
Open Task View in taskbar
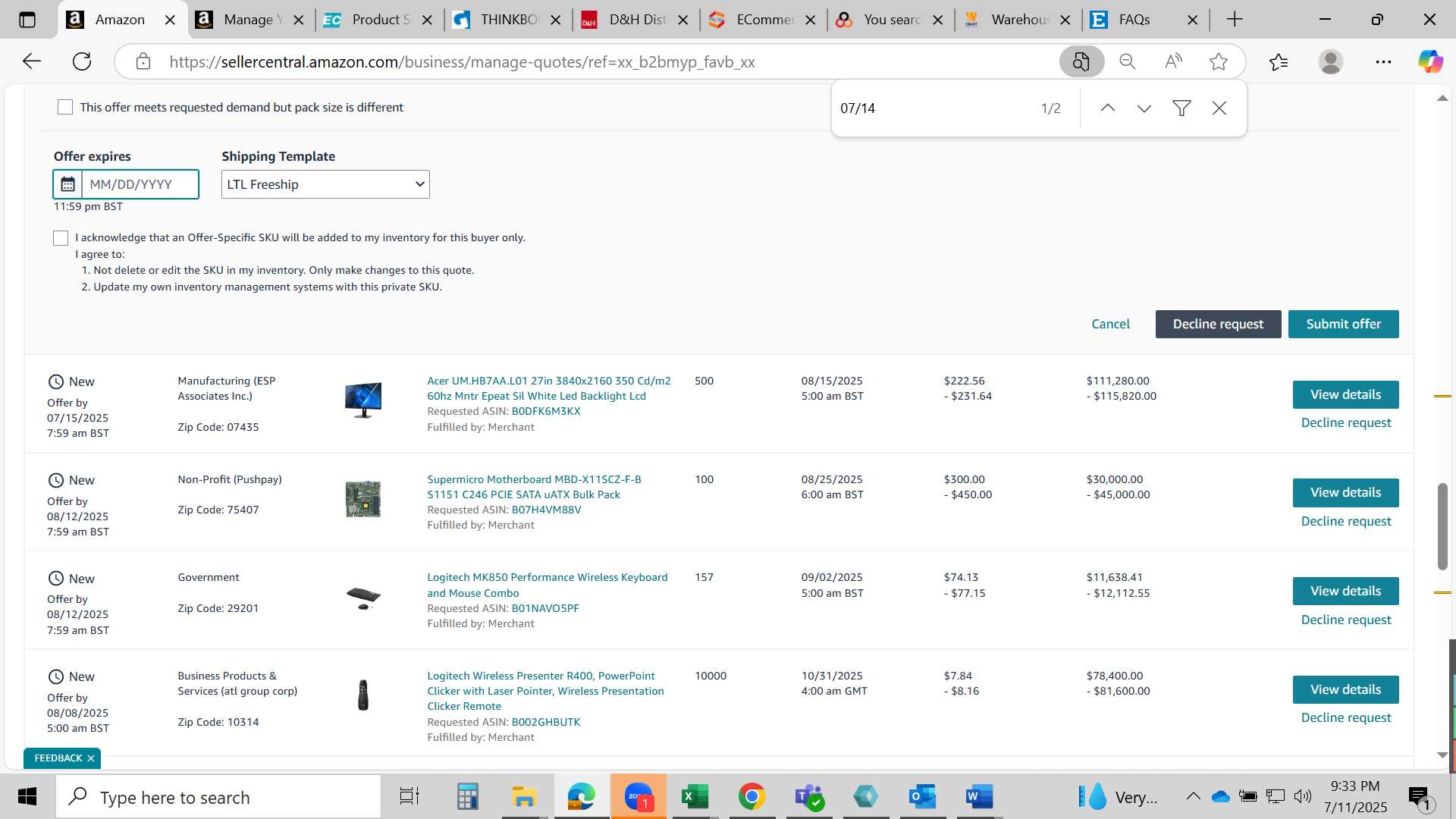409,797
